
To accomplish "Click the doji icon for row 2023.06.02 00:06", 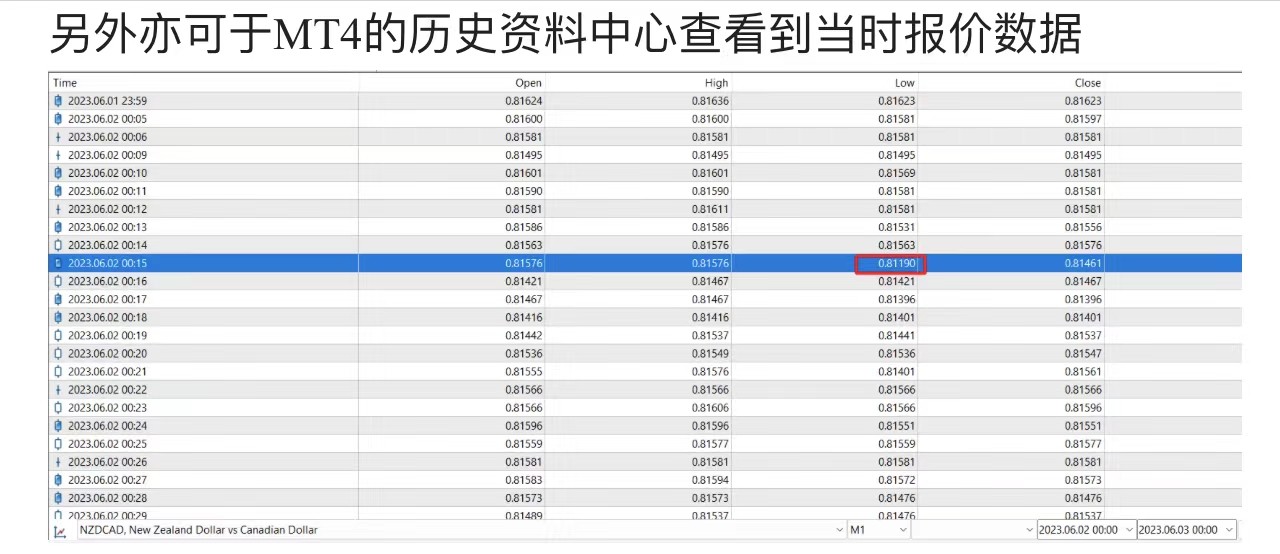I will point(58,137).
